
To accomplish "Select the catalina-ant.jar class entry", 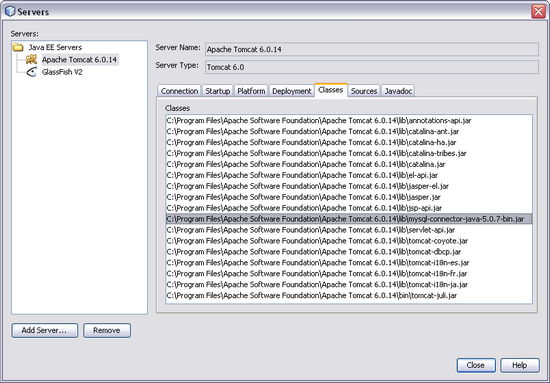I will [x=349, y=132].
